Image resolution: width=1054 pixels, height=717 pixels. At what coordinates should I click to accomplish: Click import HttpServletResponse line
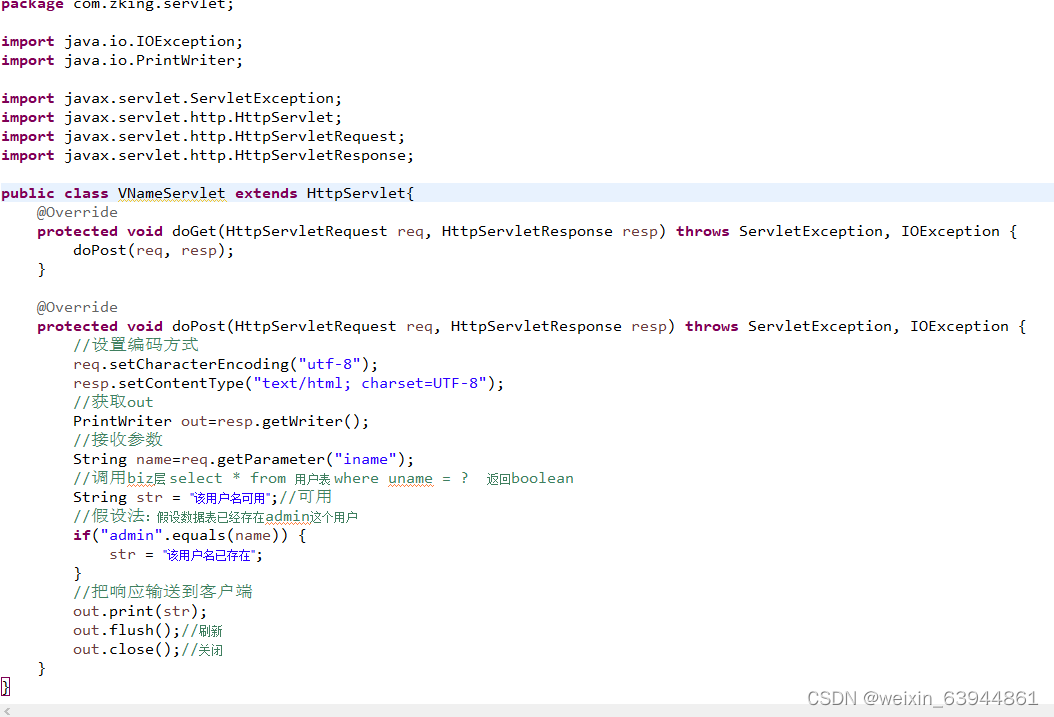[x=207, y=155]
